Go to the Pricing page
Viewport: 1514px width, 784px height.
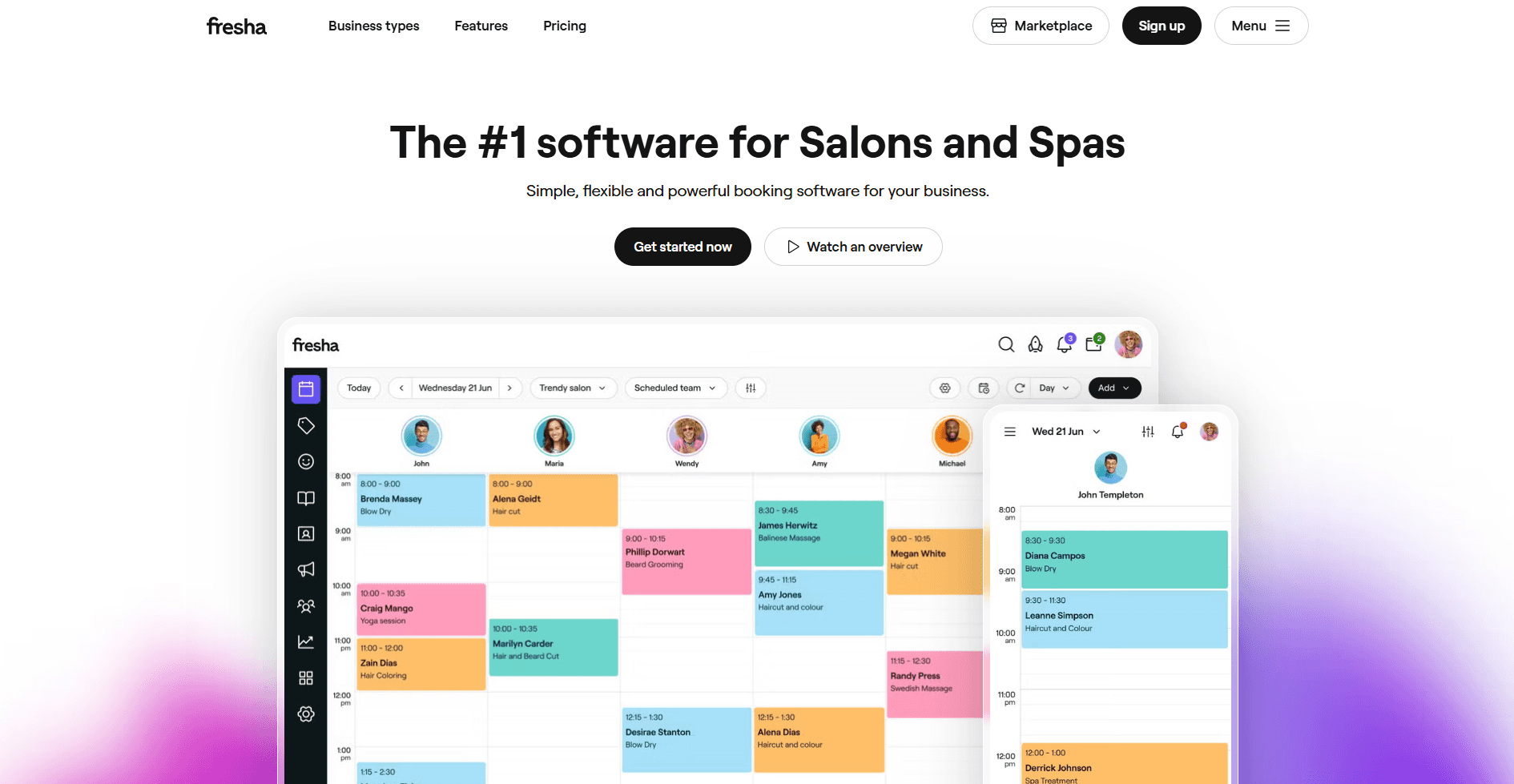[565, 26]
